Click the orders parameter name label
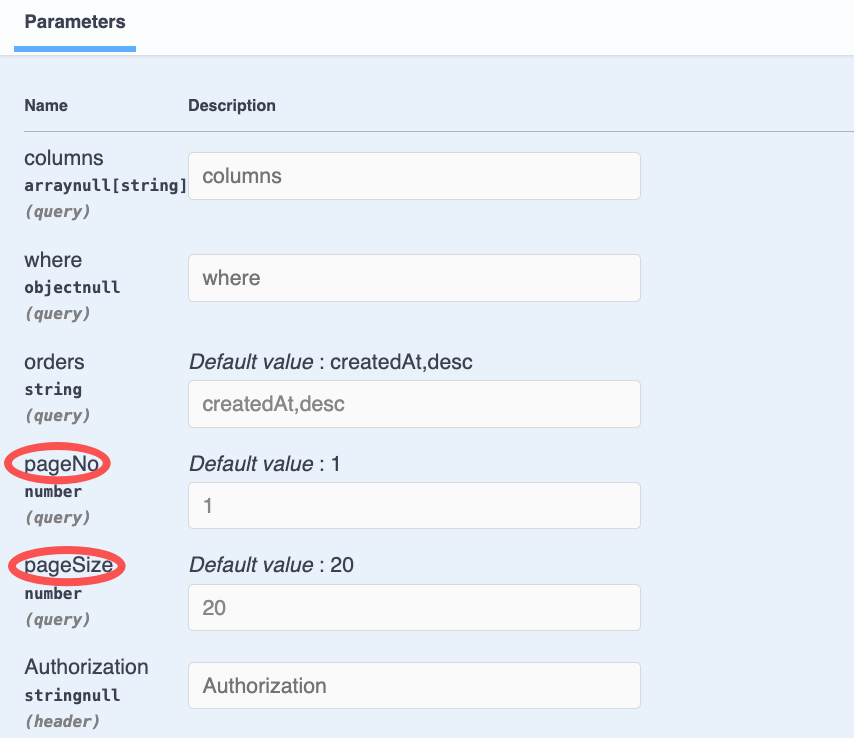854x738 pixels. (54, 362)
